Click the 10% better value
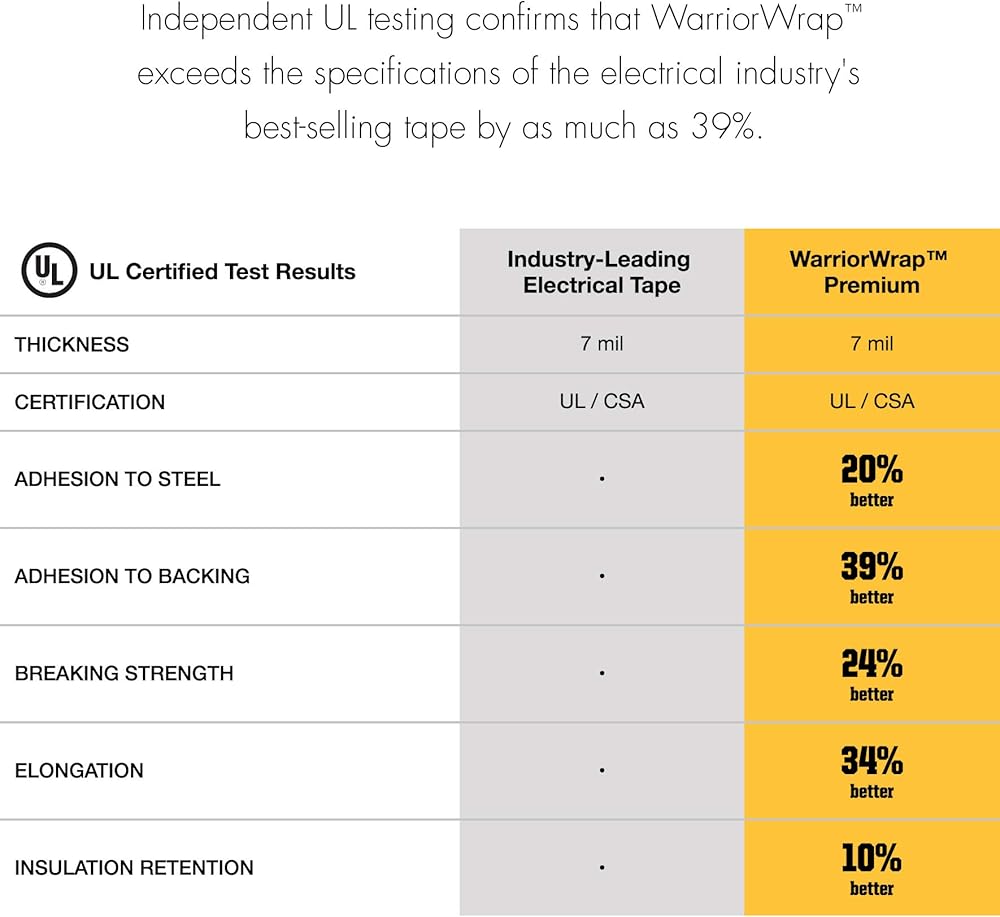 [x=871, y=868]
